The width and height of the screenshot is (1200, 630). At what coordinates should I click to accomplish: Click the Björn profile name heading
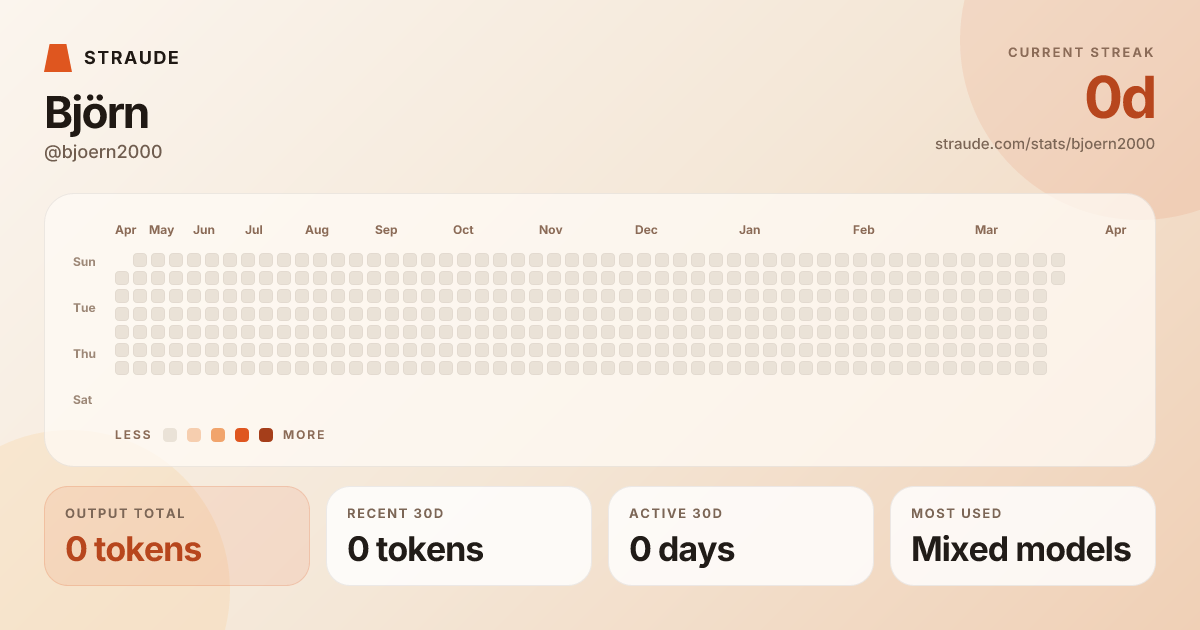pos(97,113)
